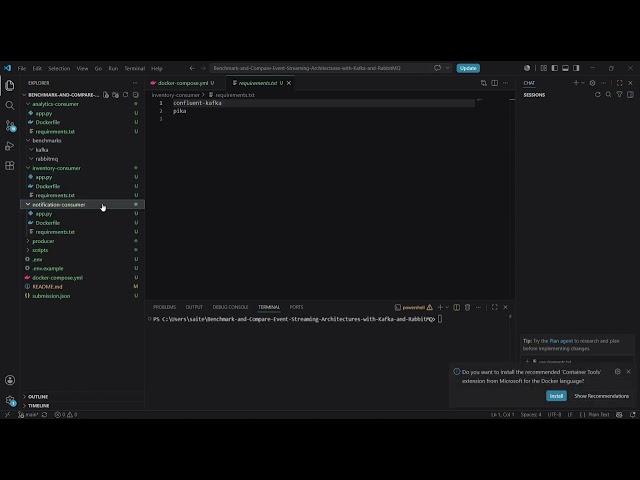Dismiss the Container Tools notification
Image resolution: width=640 pixels, height=480 pixels.
pyautogui.click(x=629, y=371)
